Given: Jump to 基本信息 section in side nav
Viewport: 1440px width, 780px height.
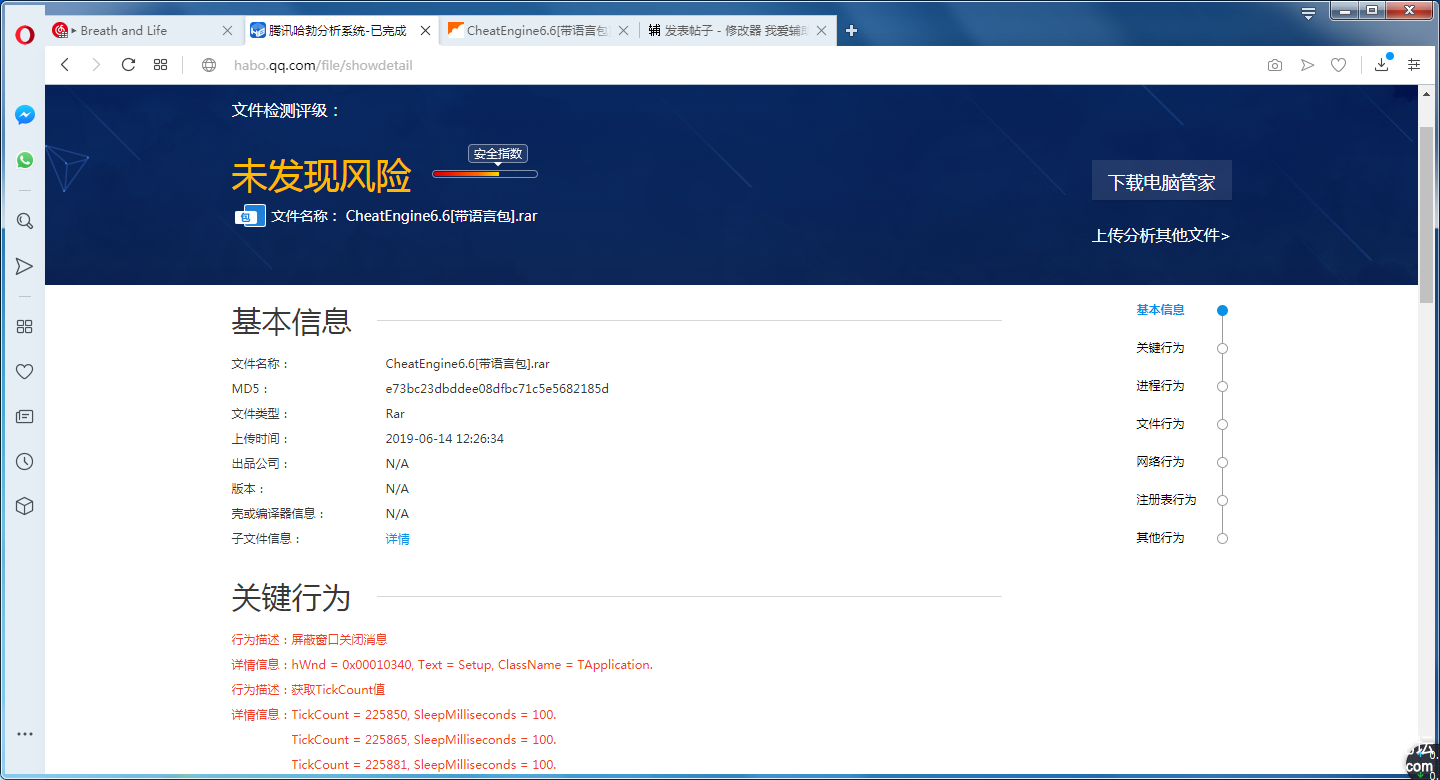Looking at the screenshot, I should click(x=1160, y=310).
